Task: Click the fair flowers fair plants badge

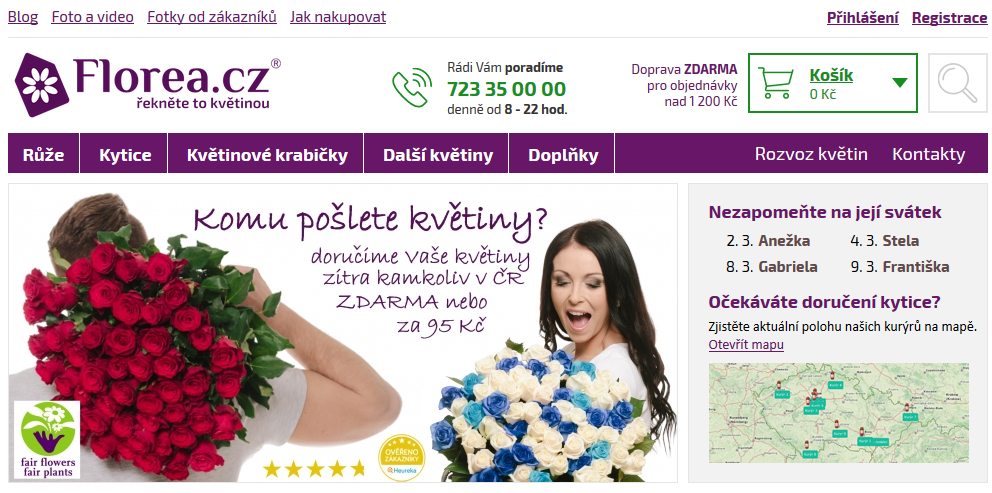Action: pos(47,439)
